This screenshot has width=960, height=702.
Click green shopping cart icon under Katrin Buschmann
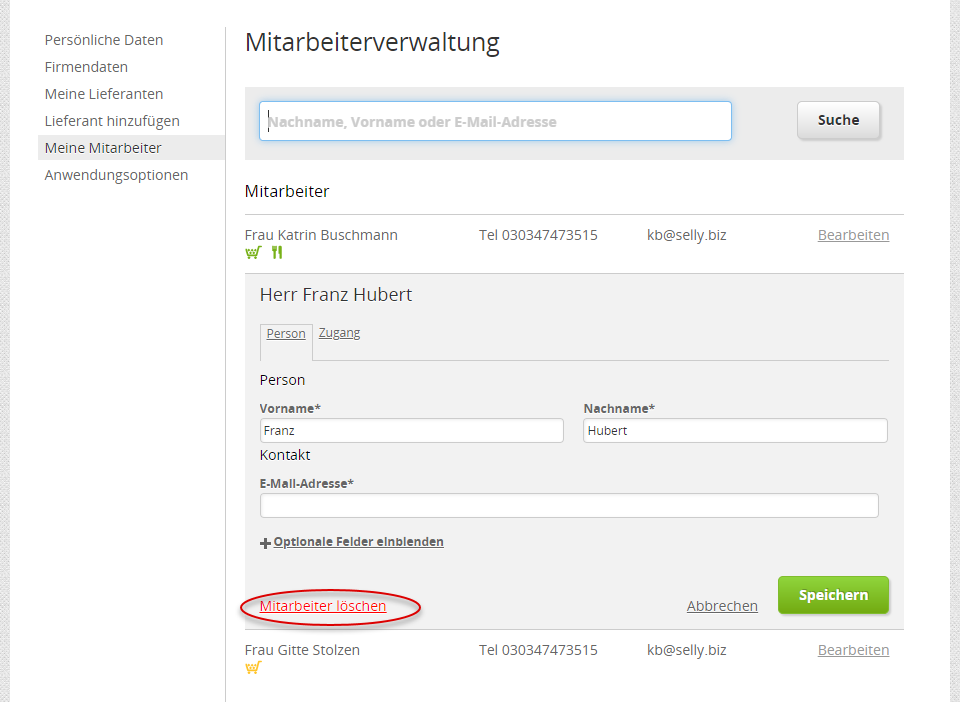(x=252, y=253)
